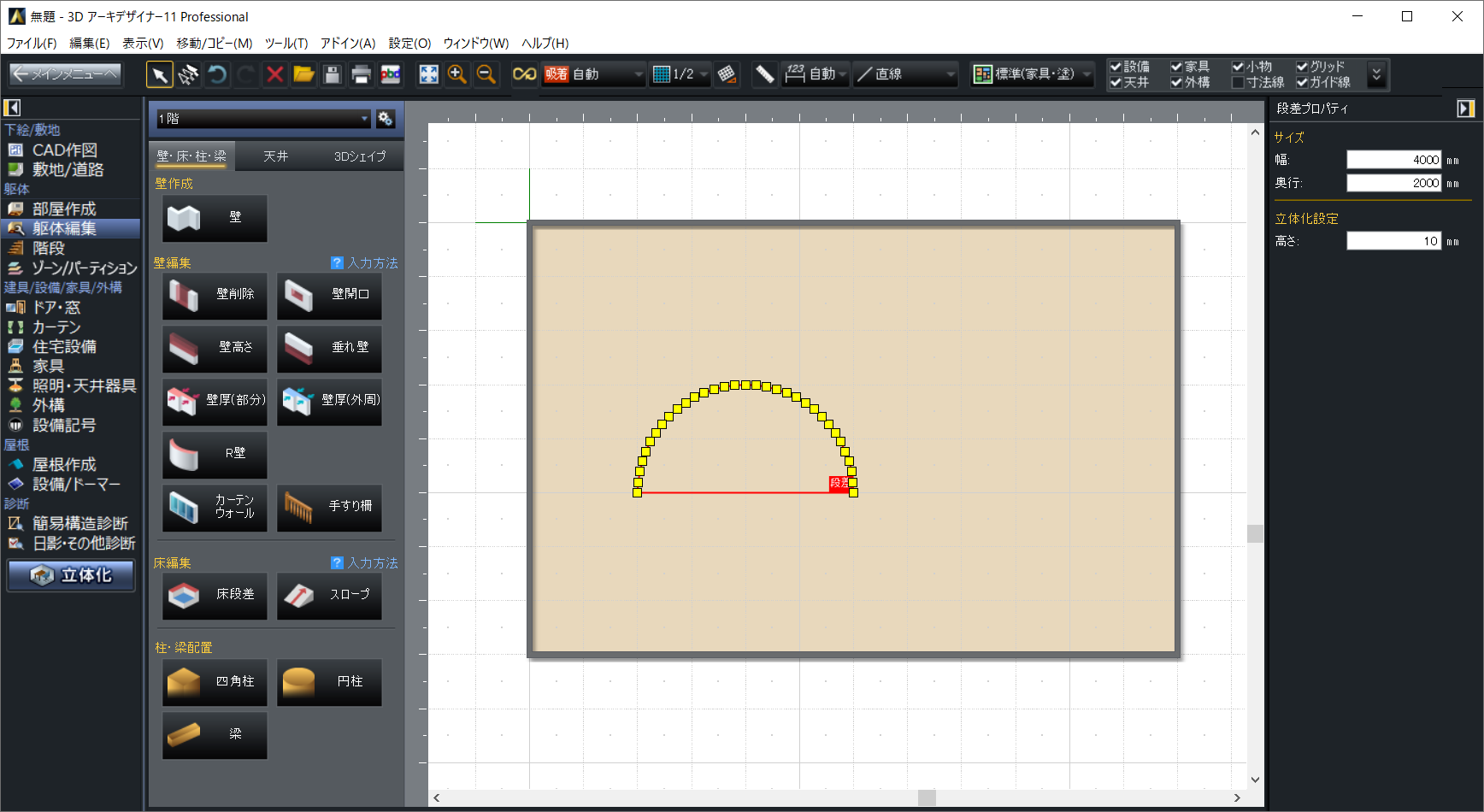Click the メインメニューへ back button
The width and height of the screenshot is (1484, 812).
[65, 75]
